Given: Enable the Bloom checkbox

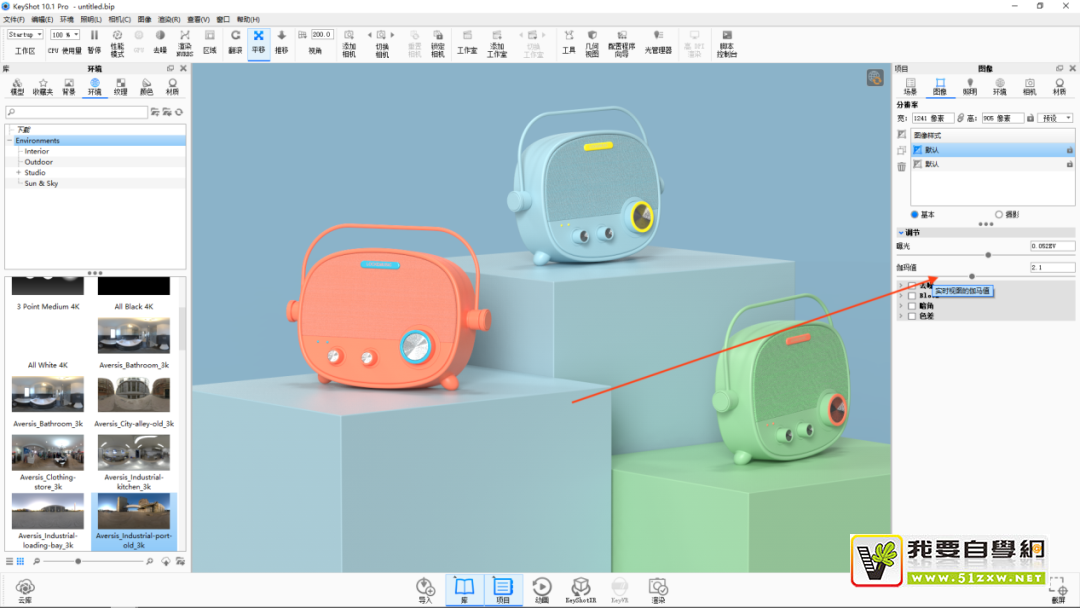Looking at the screenshot, I should [x=912, y=295].
